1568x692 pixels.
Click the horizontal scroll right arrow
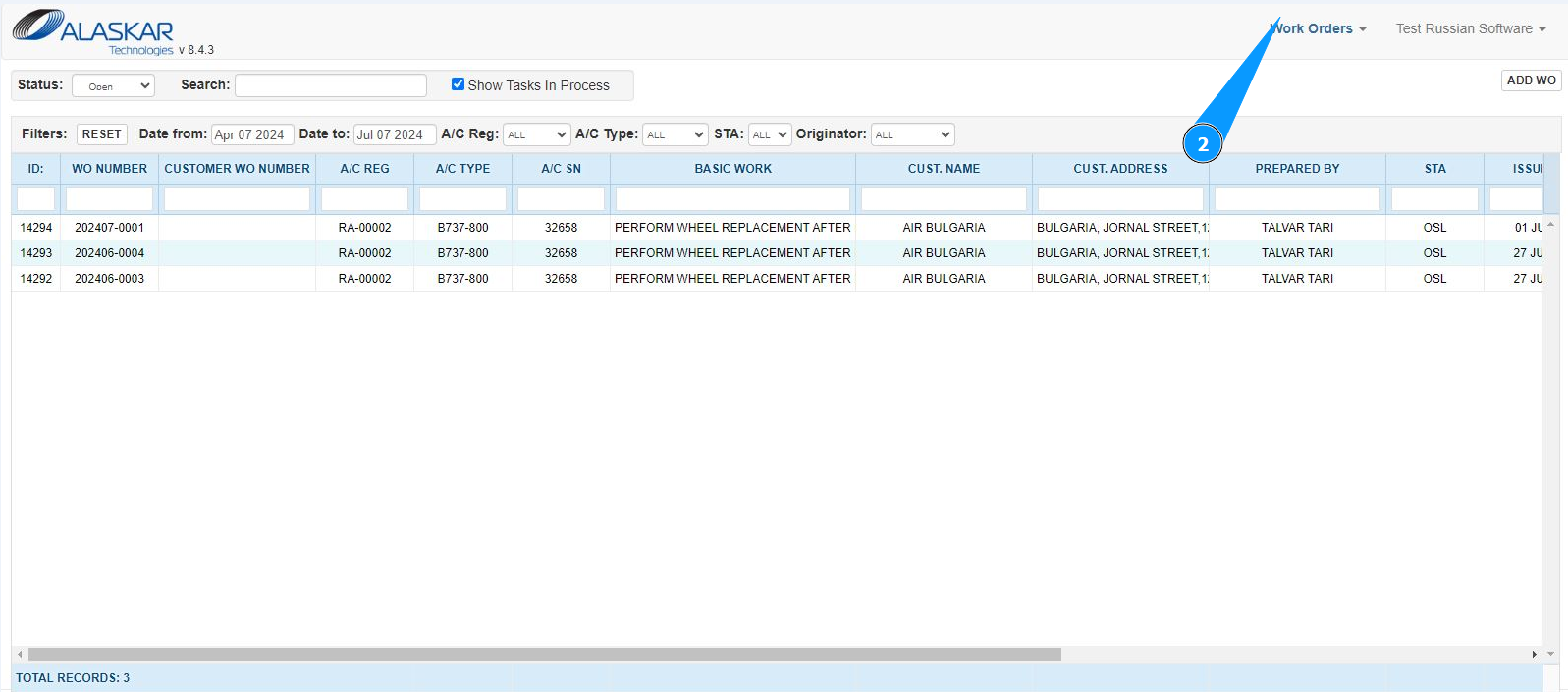click(x=1534, y=654)
